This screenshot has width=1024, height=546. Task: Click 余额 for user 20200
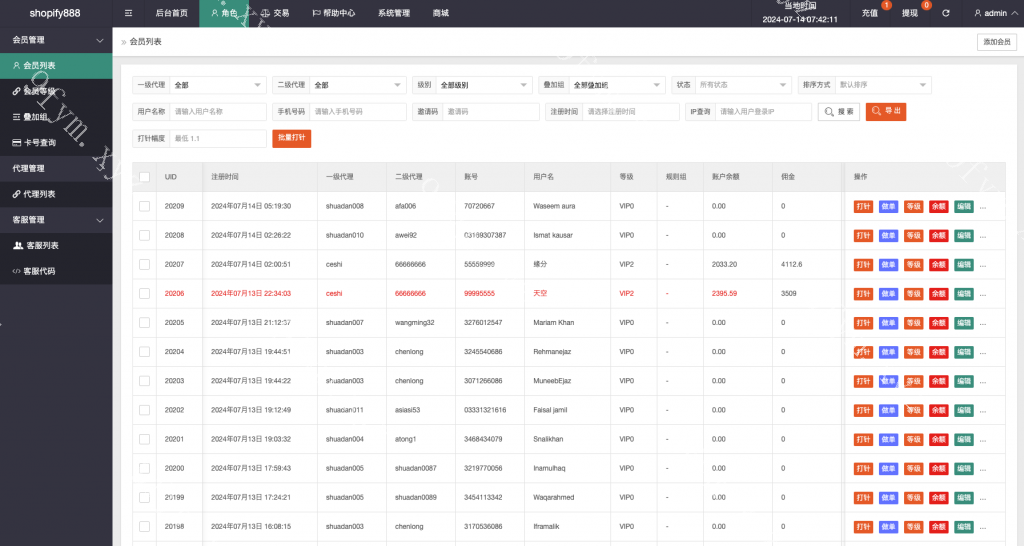click(938, 468)
